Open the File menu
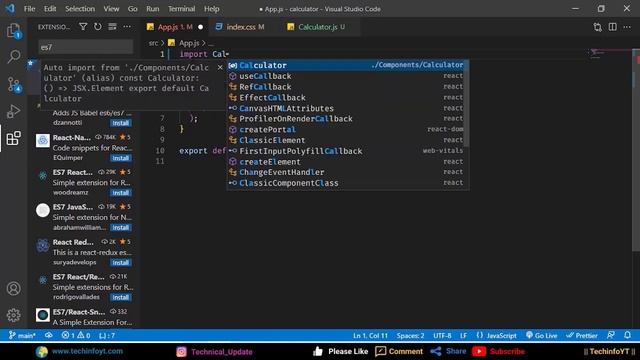 29,9
